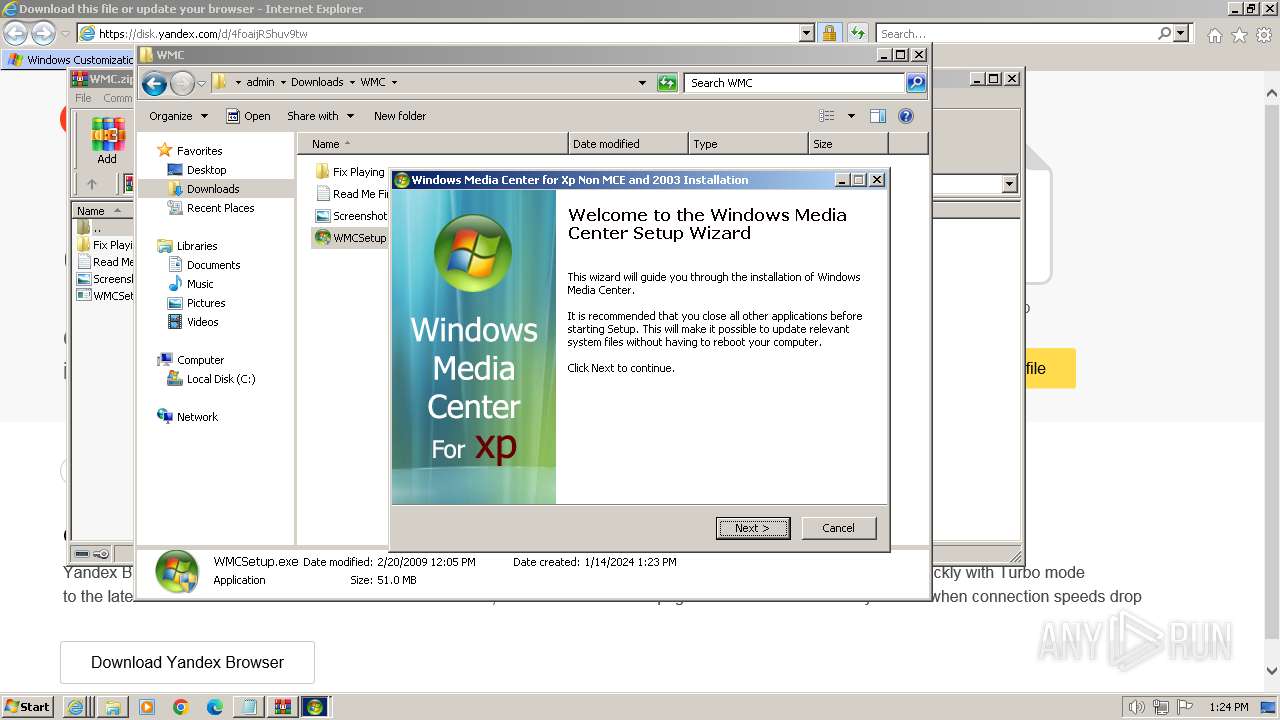1280x720 pixels.
Task: Open Internet Explorer from the taskbar
Action: pyautogui.click(x=75, y=707)
